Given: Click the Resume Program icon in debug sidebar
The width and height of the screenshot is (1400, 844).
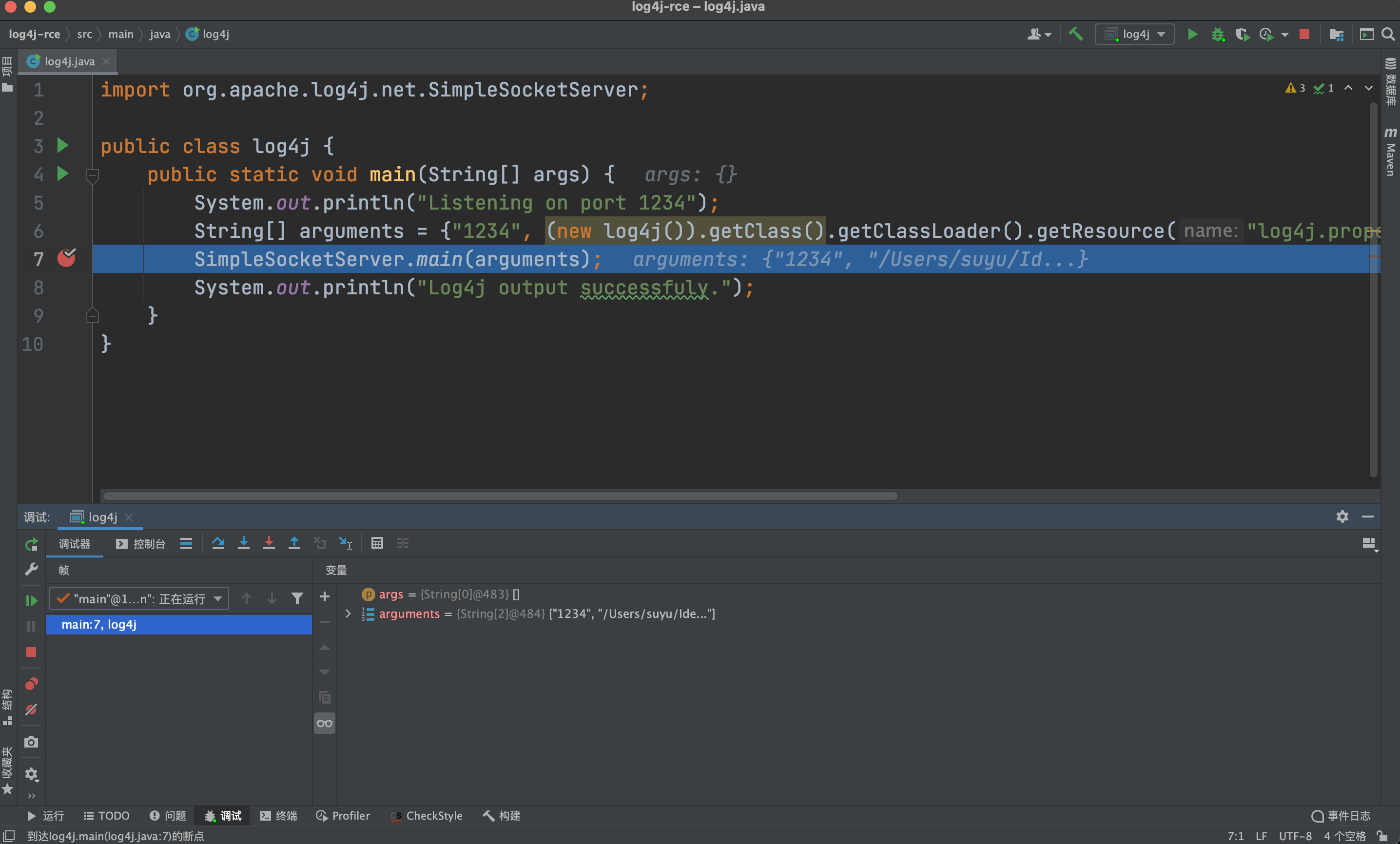Looking at the screenshot, I should click(31, 600).
